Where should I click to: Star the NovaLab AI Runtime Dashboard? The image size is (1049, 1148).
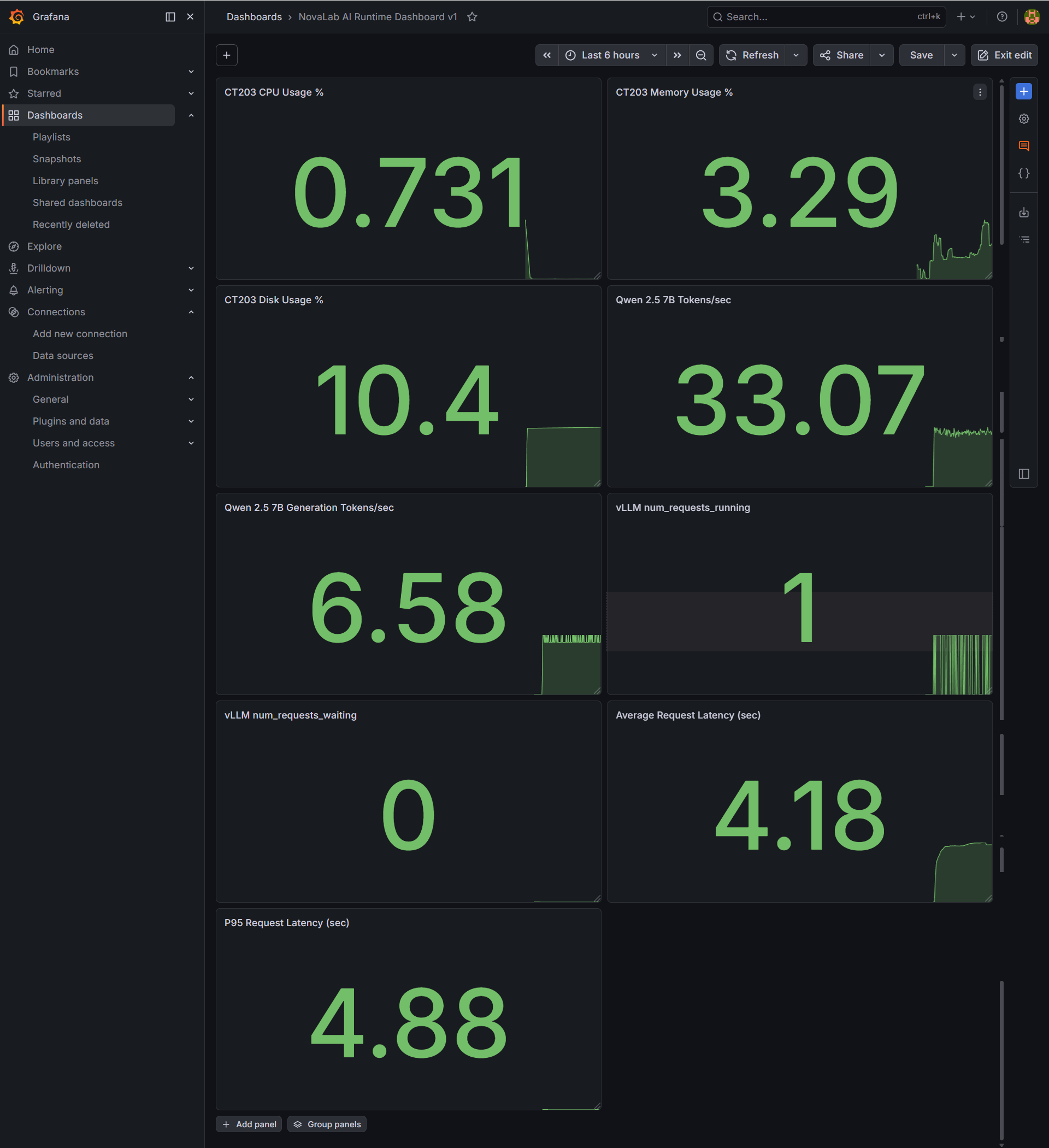[x=472, y=16]
